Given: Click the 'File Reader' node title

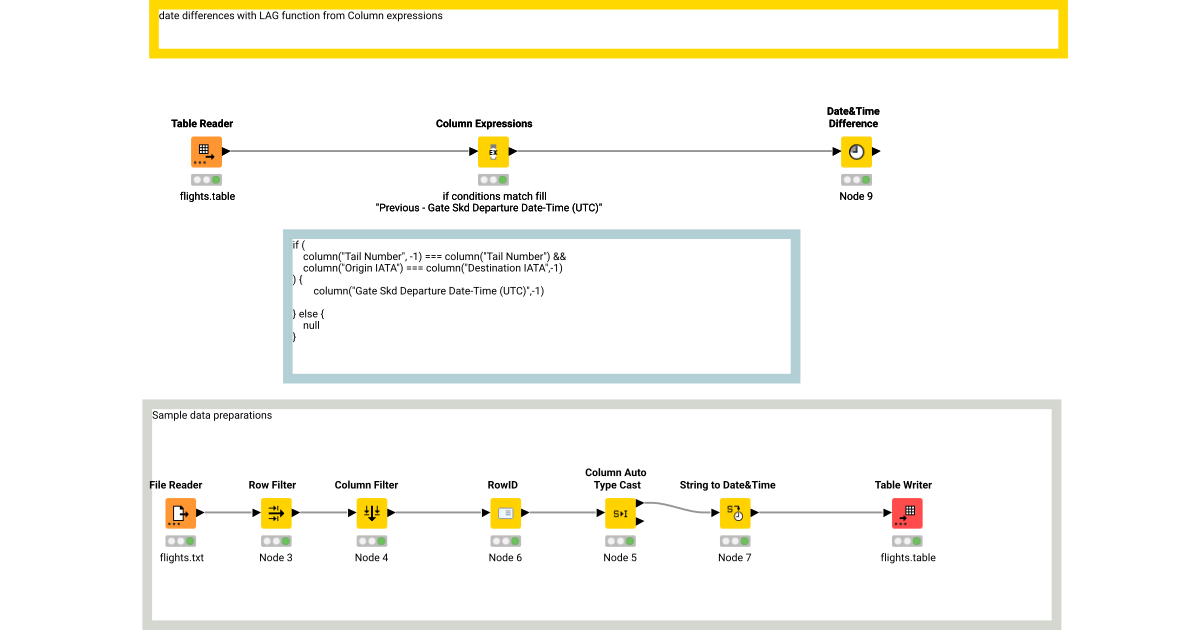Looking at the screenshot, I should coord(176,485).
